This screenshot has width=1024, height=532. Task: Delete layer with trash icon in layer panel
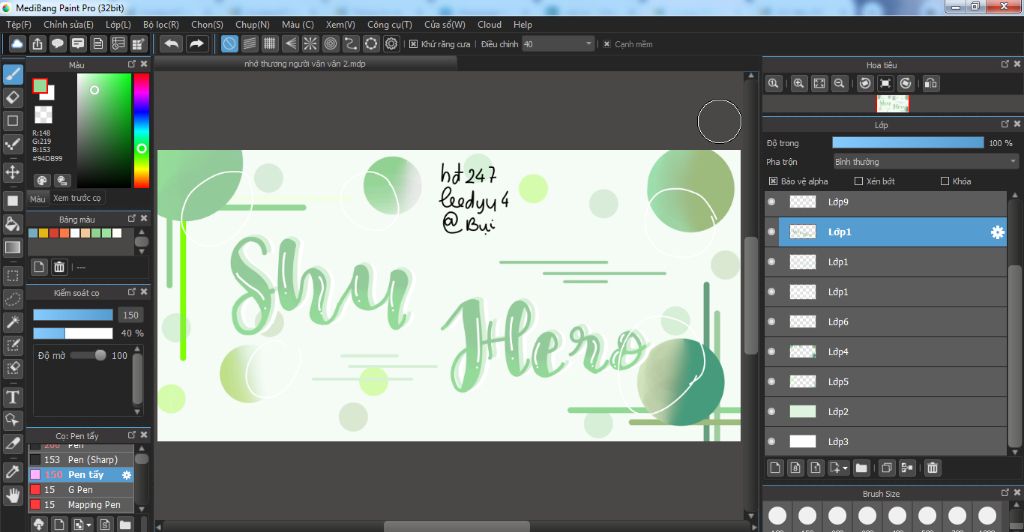(x=932, y=467)
